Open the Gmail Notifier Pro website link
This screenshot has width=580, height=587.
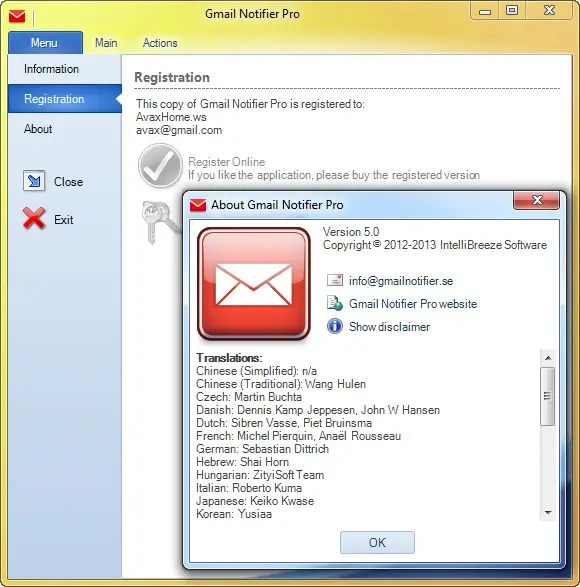coord(413,304)
